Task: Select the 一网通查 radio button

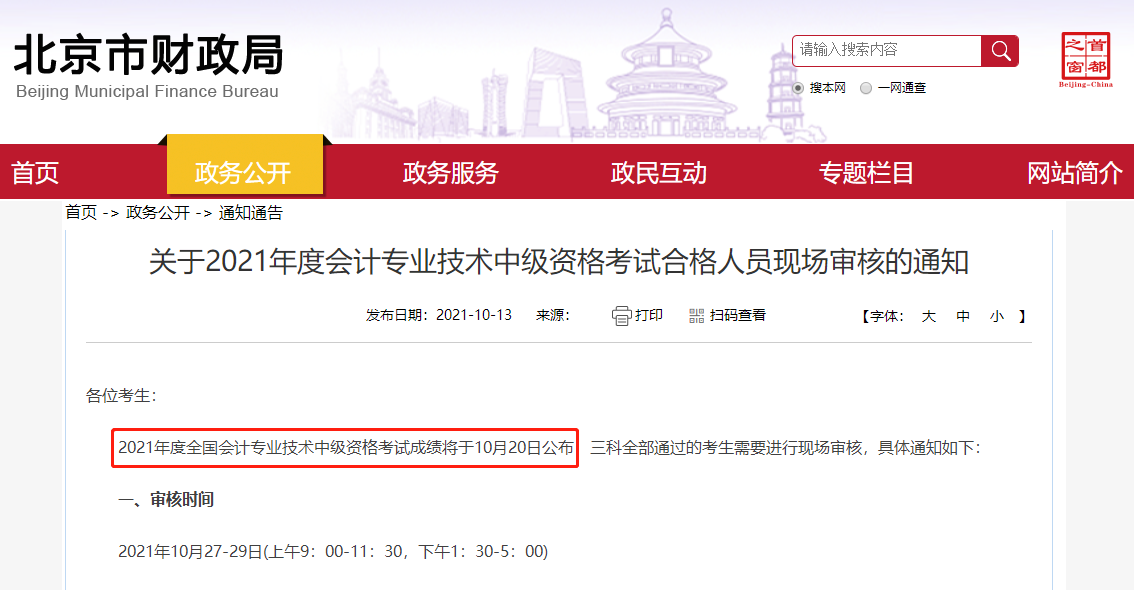Action: tap(866, 88)
